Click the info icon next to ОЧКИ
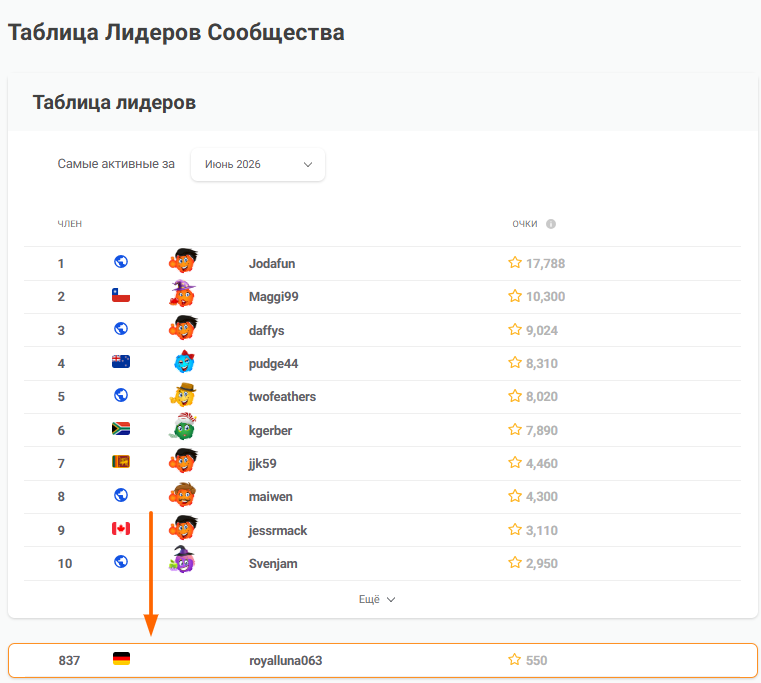 click(551, 224)
